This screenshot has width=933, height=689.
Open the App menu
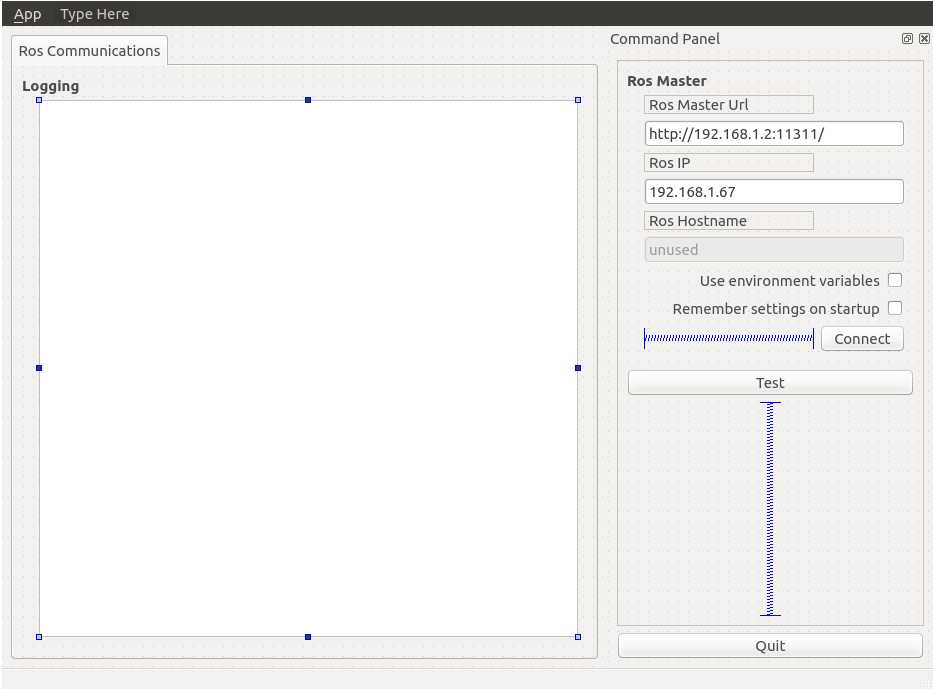click(x=27, y=14)
